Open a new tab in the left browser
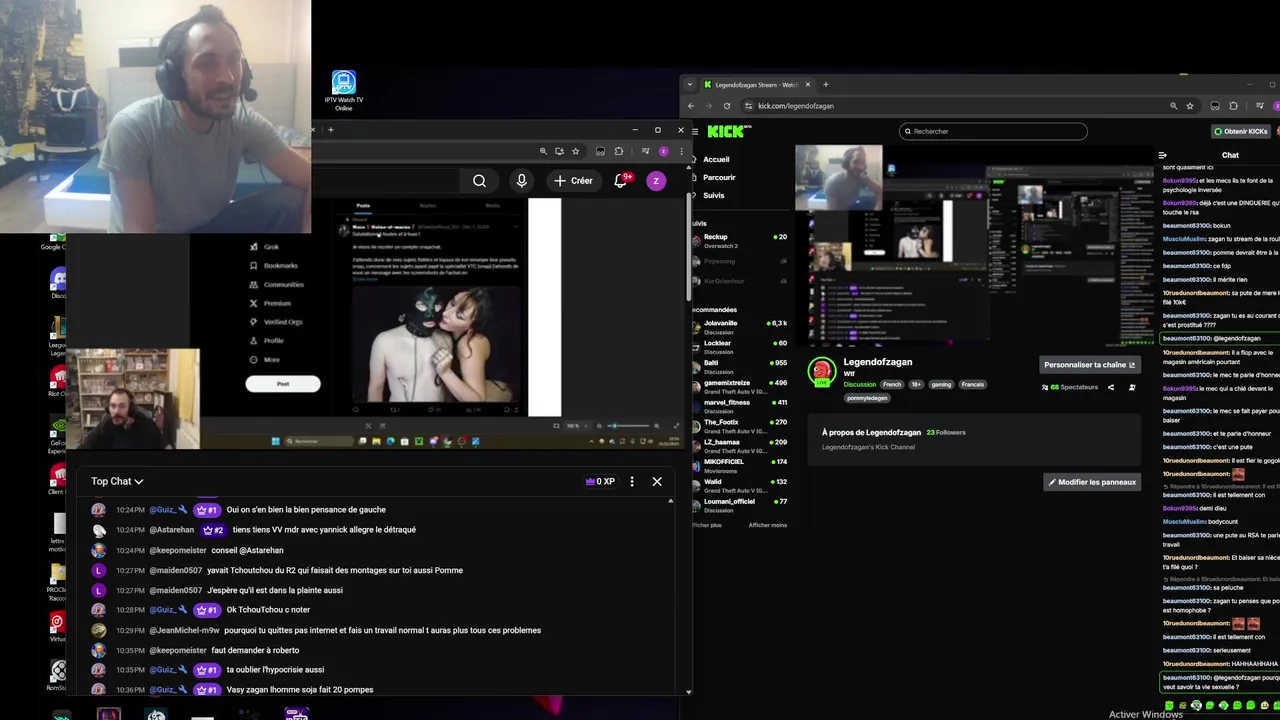The width and height of the screenshot is (1280, 720). pos(331,129)
